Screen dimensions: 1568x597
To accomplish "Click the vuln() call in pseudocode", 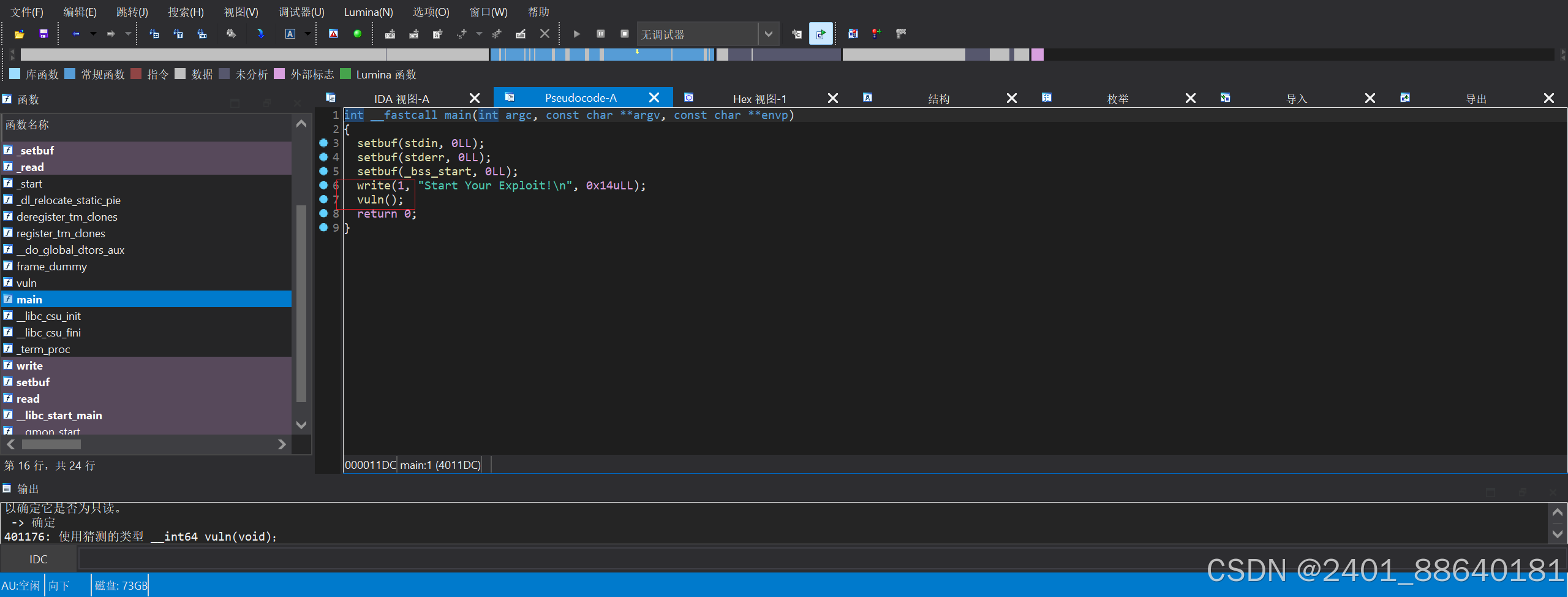I will [x=380, y=200].
